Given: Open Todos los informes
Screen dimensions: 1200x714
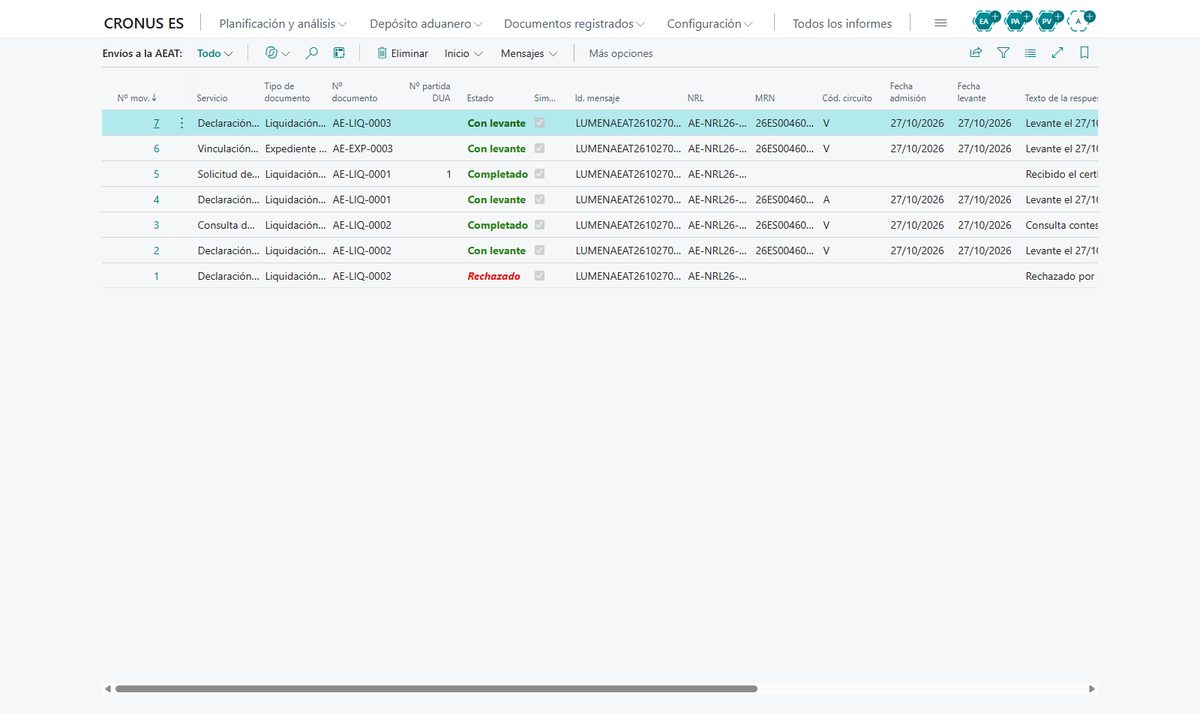Looking at the screenshot, I should pos(842,23).
